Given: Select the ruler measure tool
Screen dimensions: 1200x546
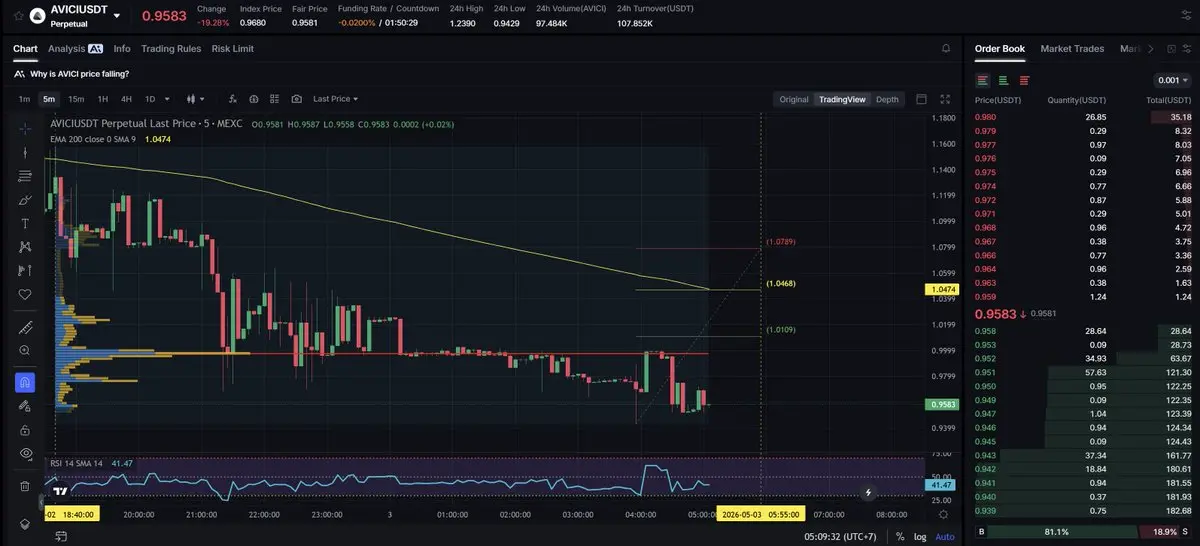Looking at the screenshot, I should [x=25, y=328].
